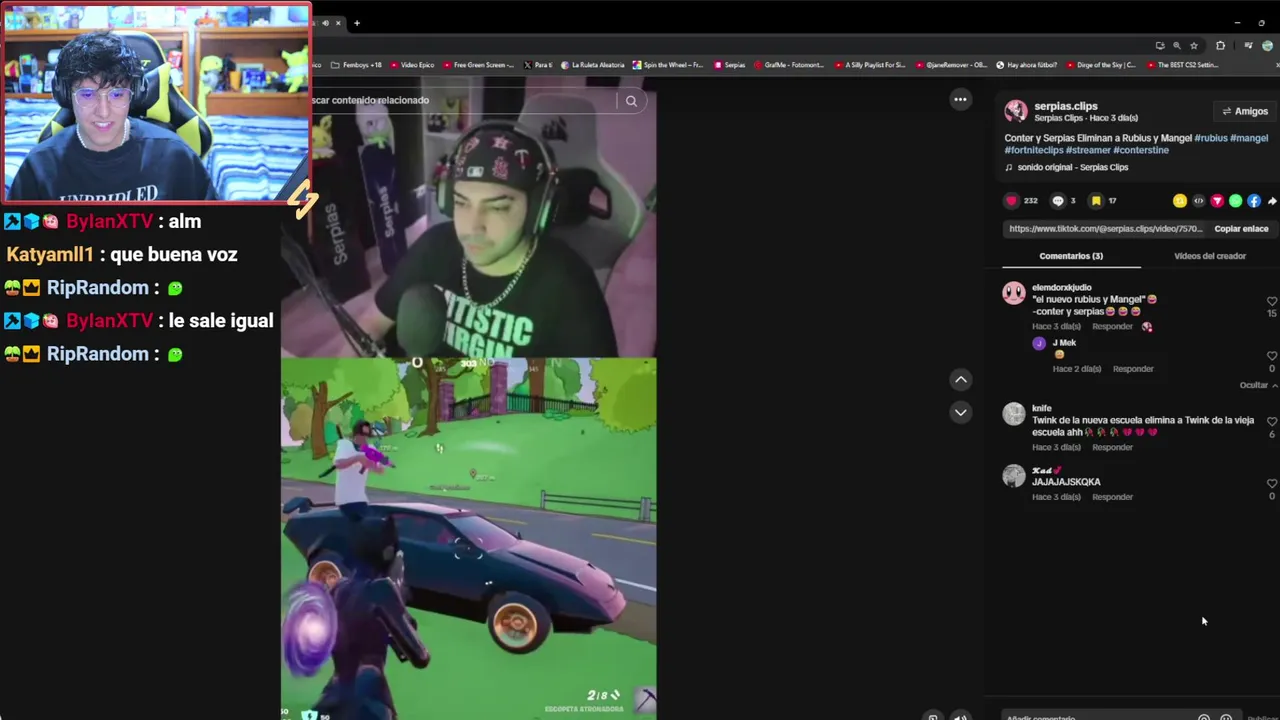Open serpias.clips profile avatar

pos(1016,111)
